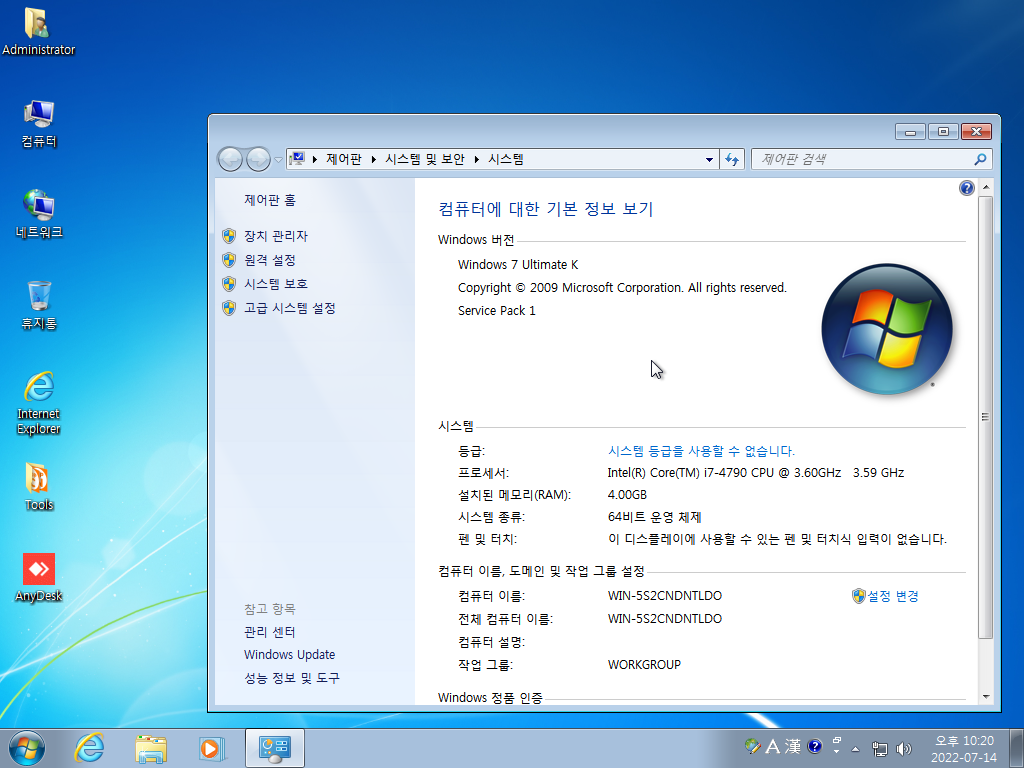Click 제어판 in the address breadcrumb
The image size is (1024, 768).
344,159
